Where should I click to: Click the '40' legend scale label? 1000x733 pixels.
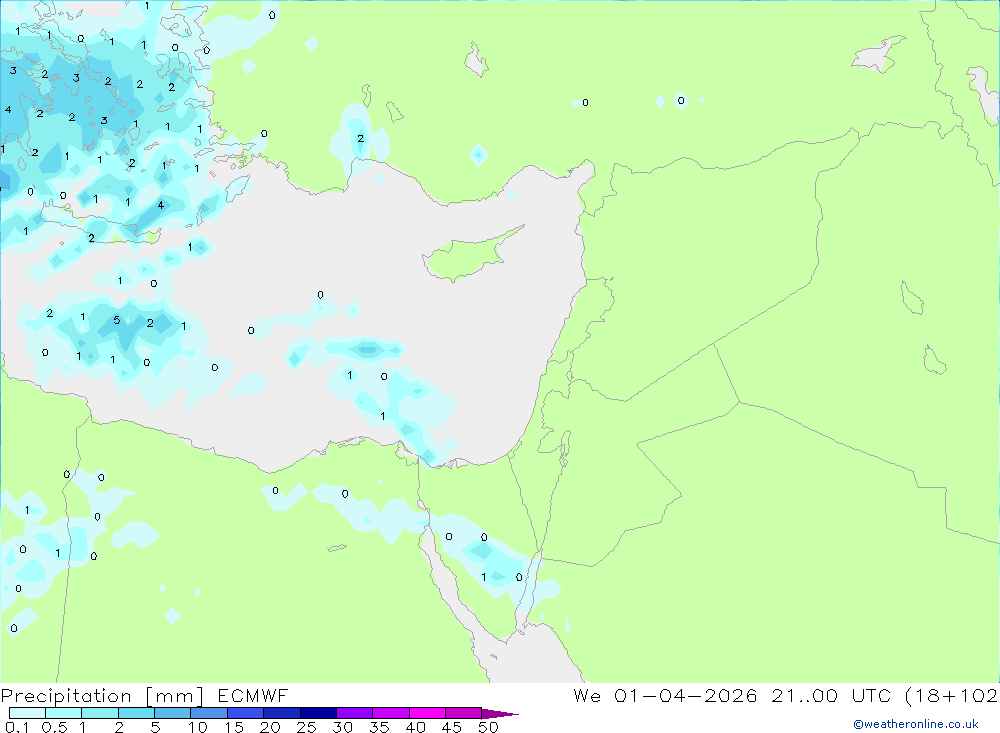point(416,727)
